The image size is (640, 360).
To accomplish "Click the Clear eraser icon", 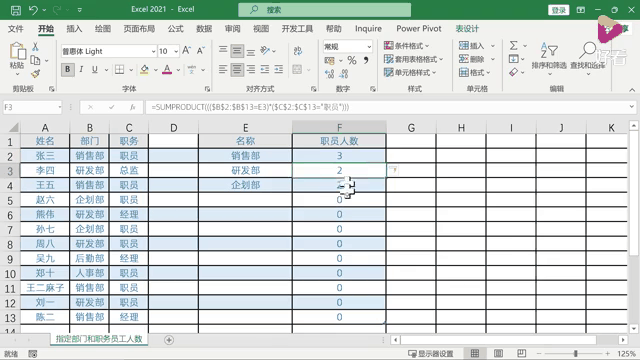I will coord(513,72).
